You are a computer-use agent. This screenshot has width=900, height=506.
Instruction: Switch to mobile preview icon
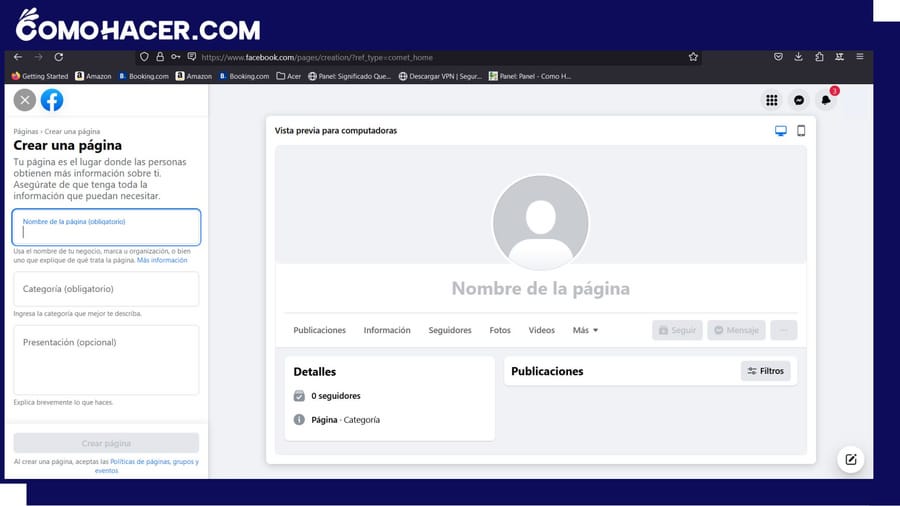[x=801, y=131]
